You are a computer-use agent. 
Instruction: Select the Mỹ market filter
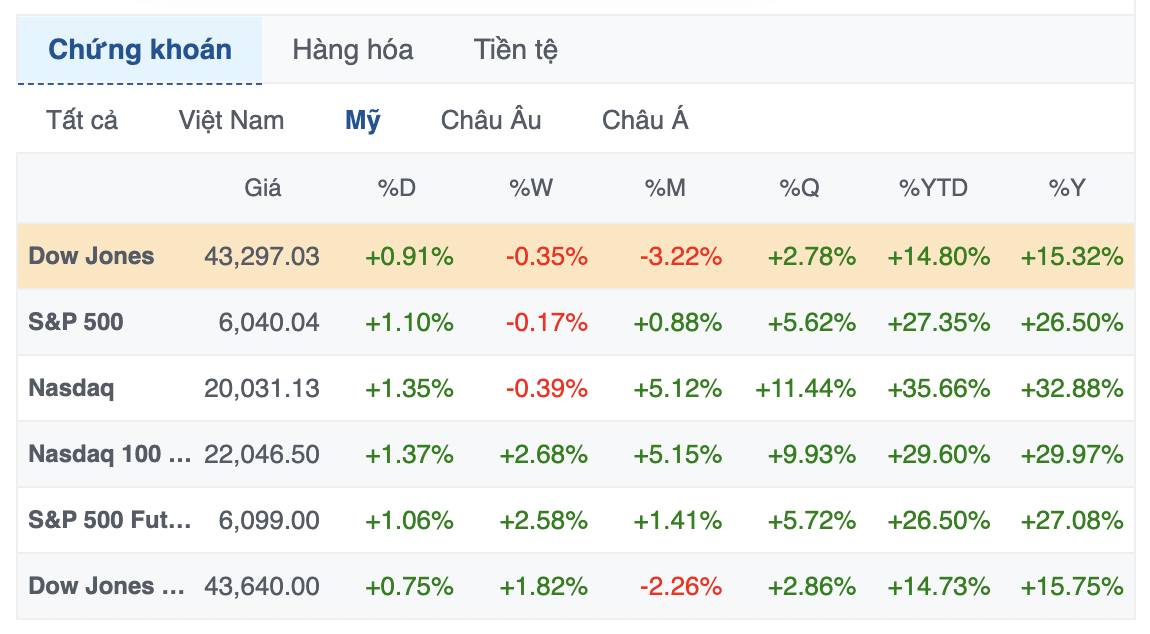[x=364, y=120]
